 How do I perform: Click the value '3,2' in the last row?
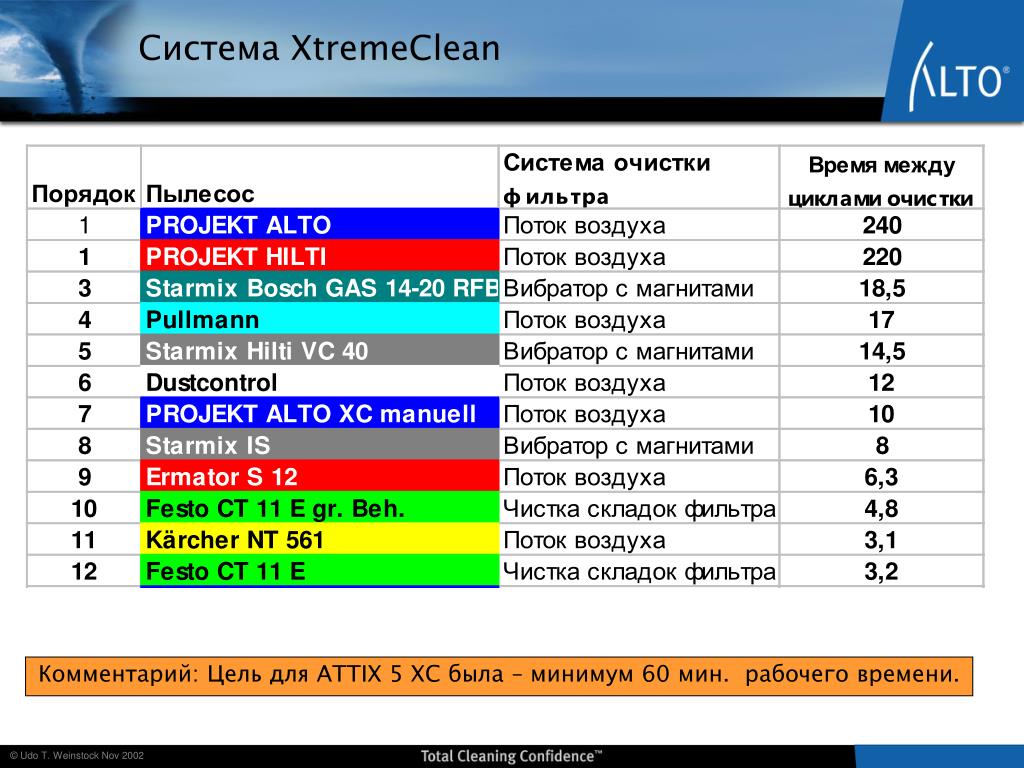pos(882,571)
